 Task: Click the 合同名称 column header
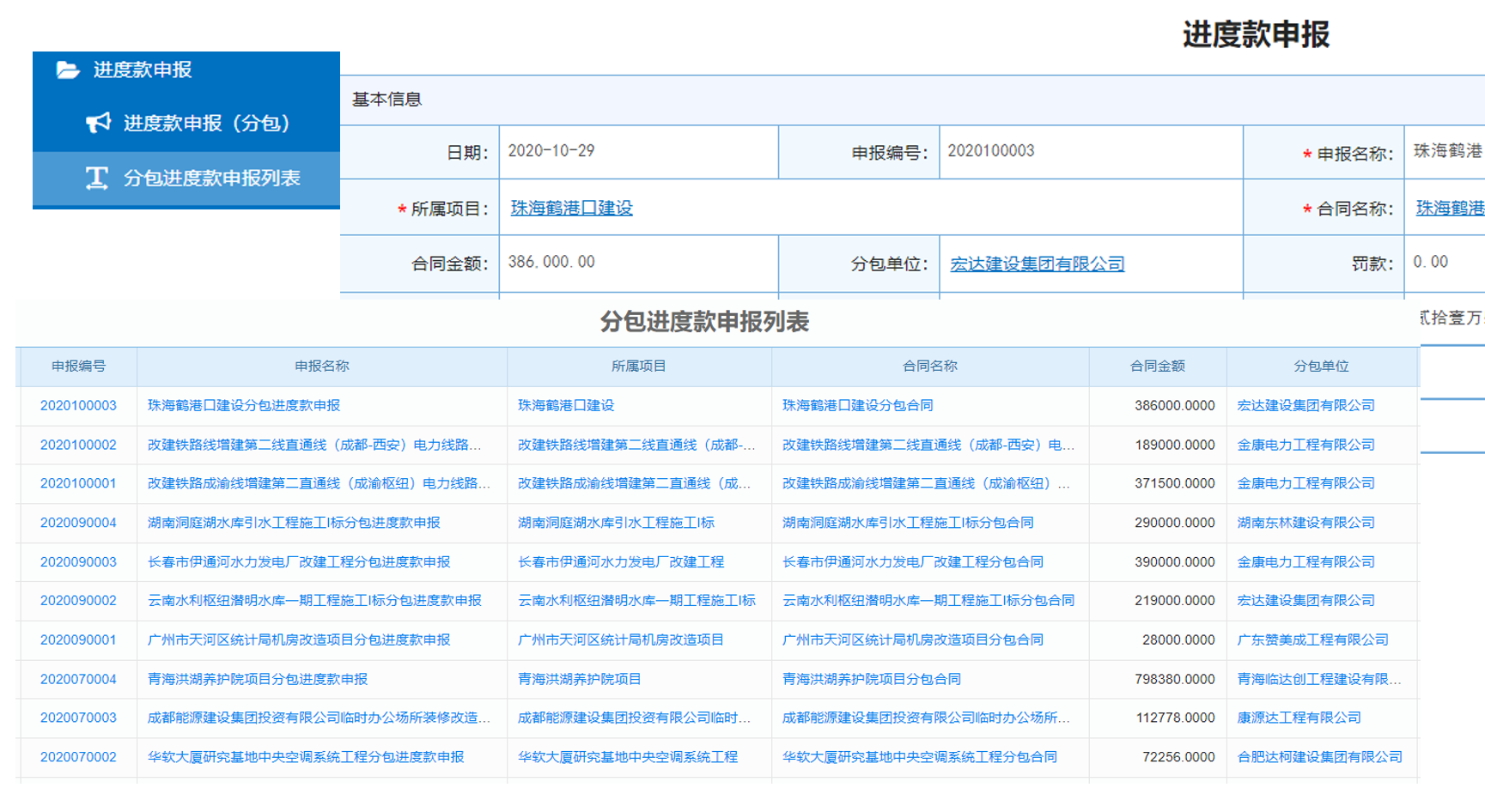point(930,367)
